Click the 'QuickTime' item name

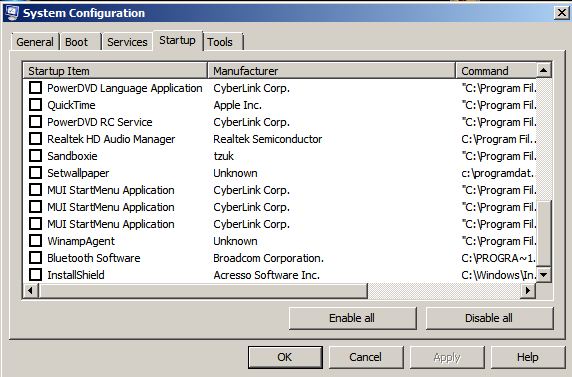point(71,105)
